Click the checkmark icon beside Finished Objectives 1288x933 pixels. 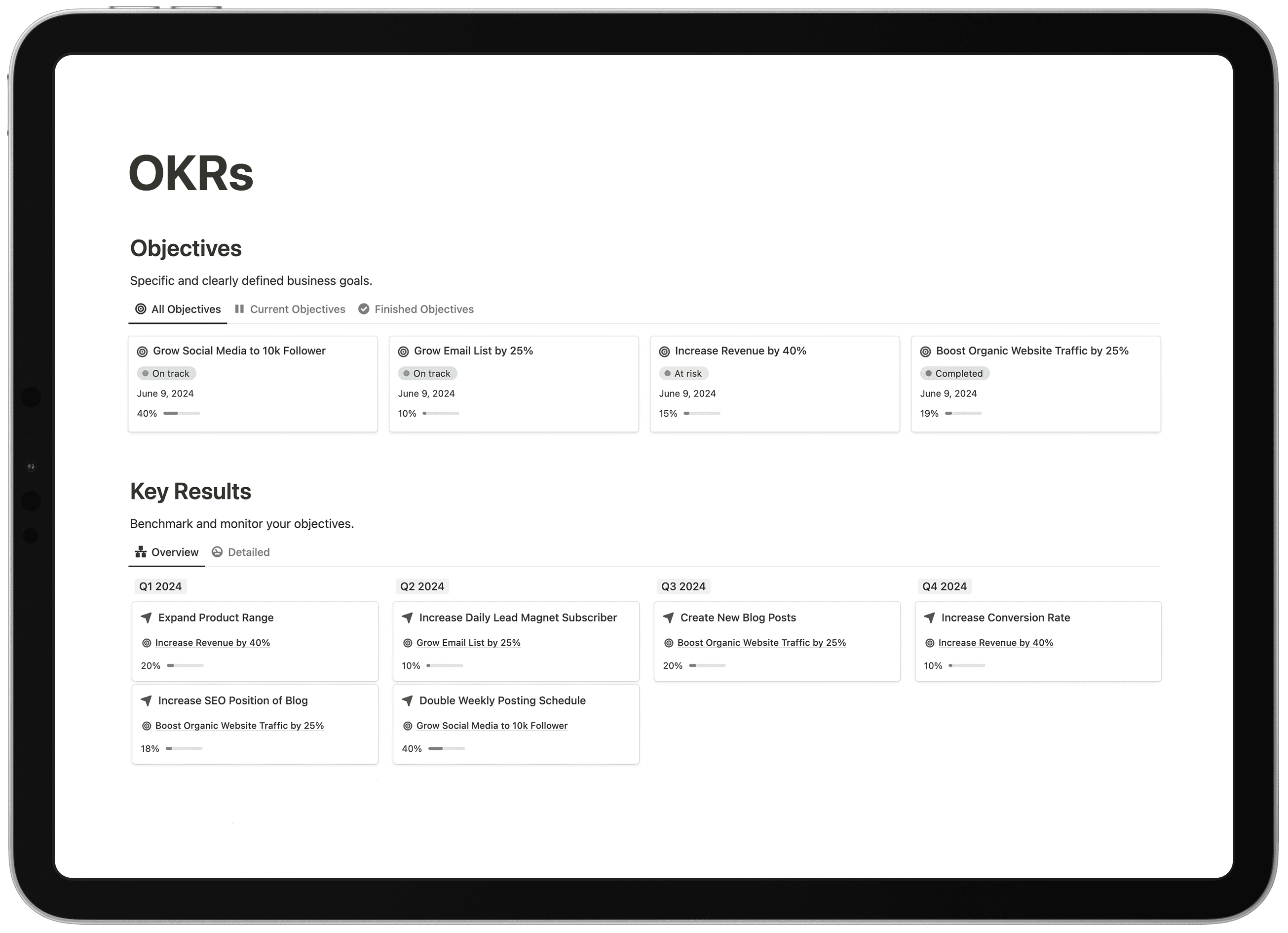[364, 309]
